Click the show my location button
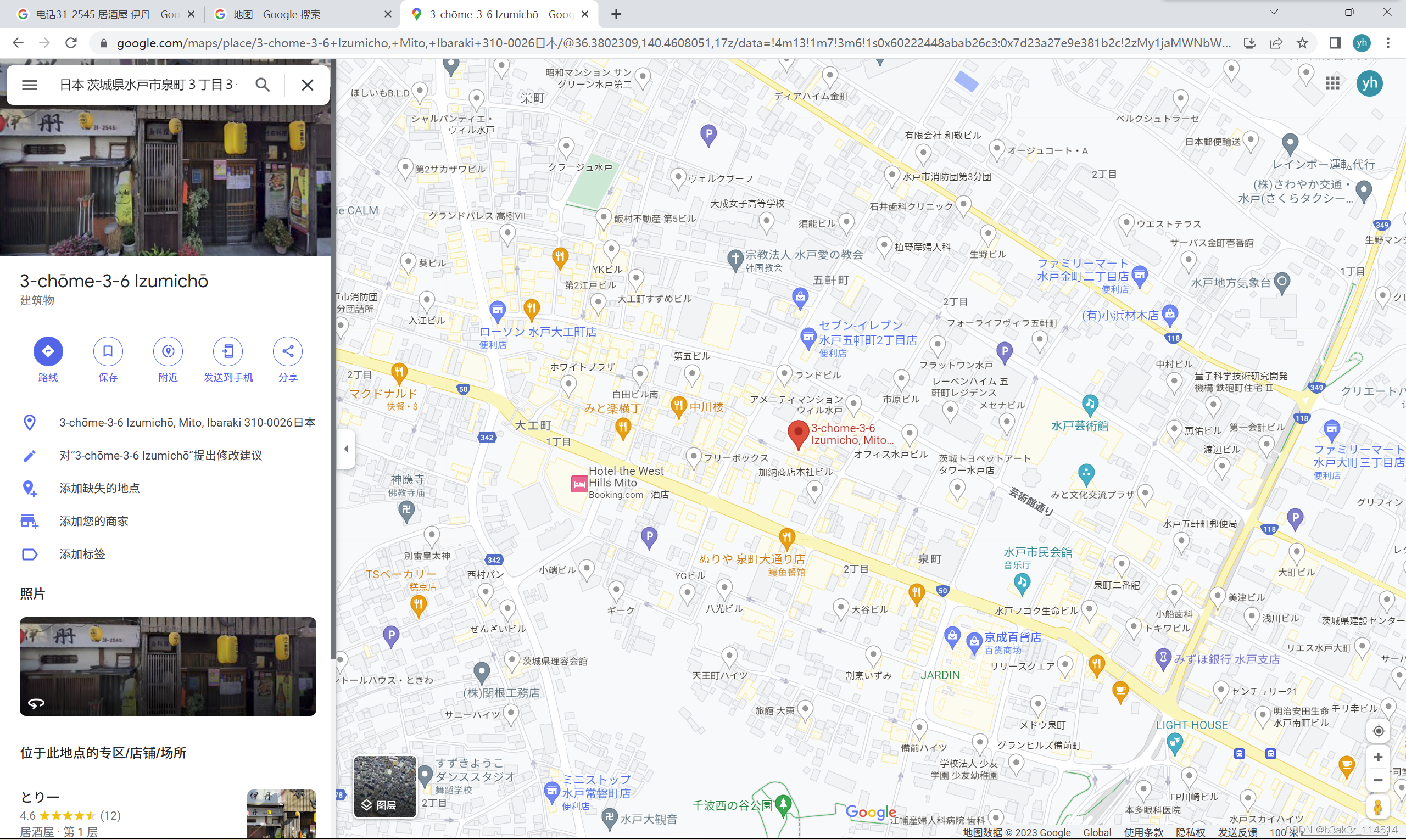The image size is (1406, 840). pyautogui.click(x=1378, y=731)
